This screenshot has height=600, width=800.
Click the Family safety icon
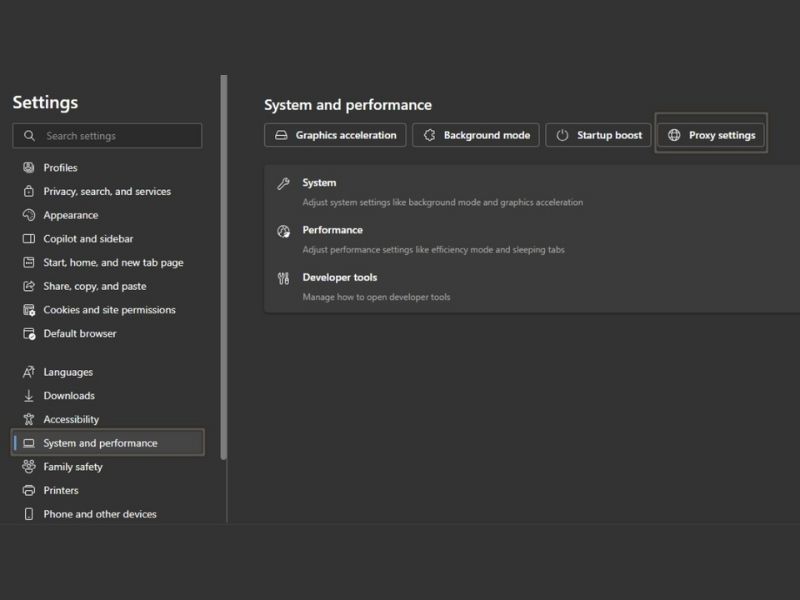29,467
